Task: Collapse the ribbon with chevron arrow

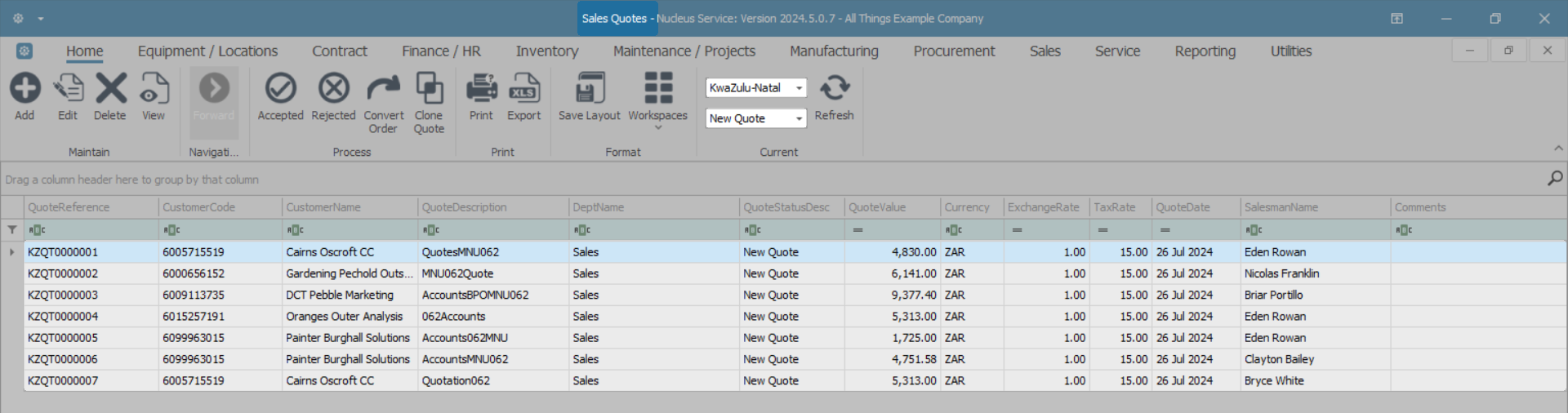Action: click(1558, 149)
